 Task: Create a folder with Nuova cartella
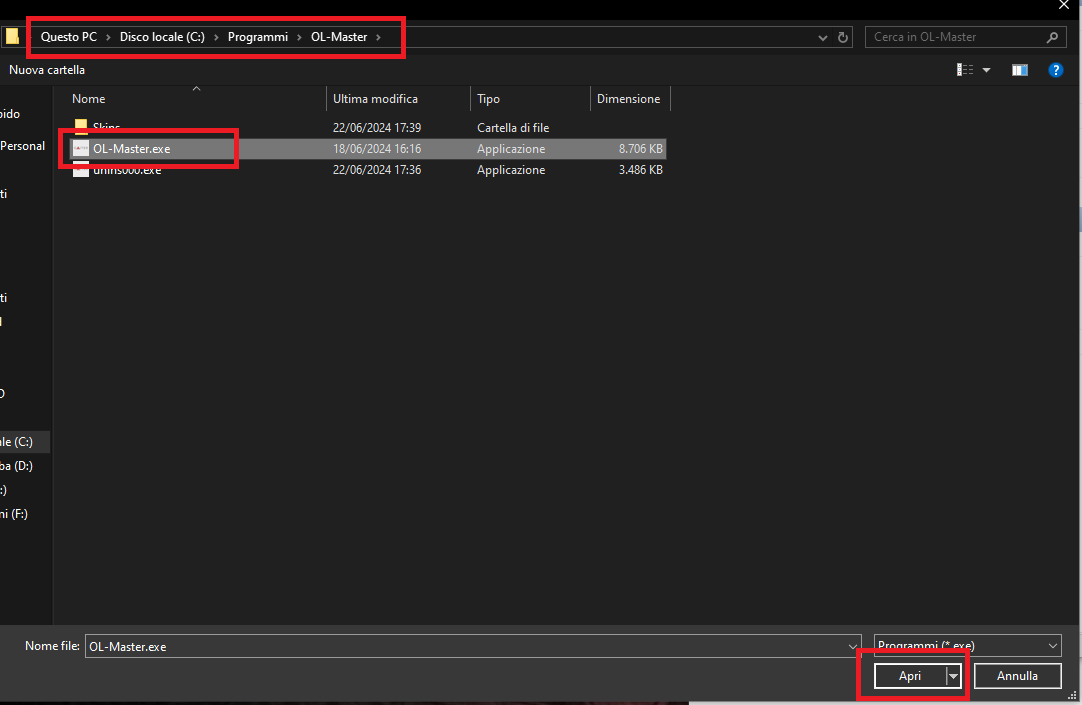[47, 70]
